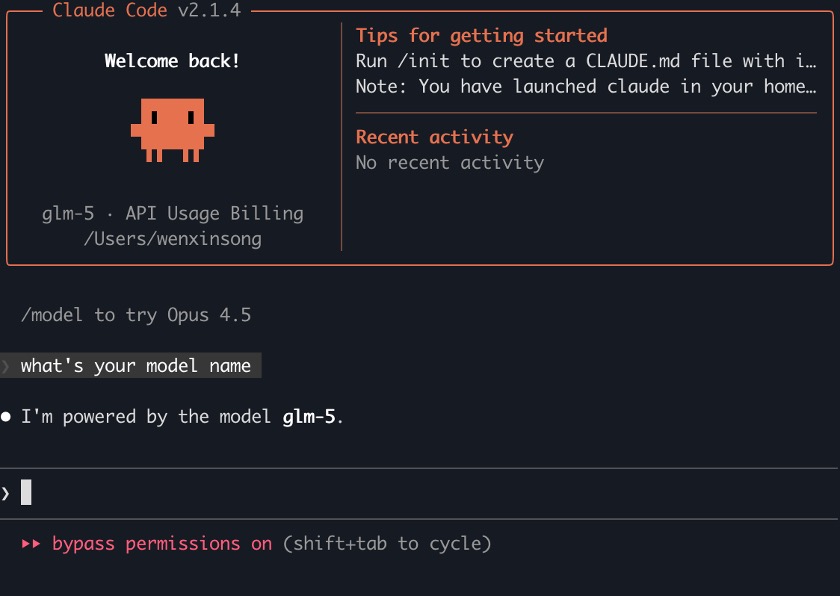
Task: Click the orange Claude mascot icon
Action: 172,128
